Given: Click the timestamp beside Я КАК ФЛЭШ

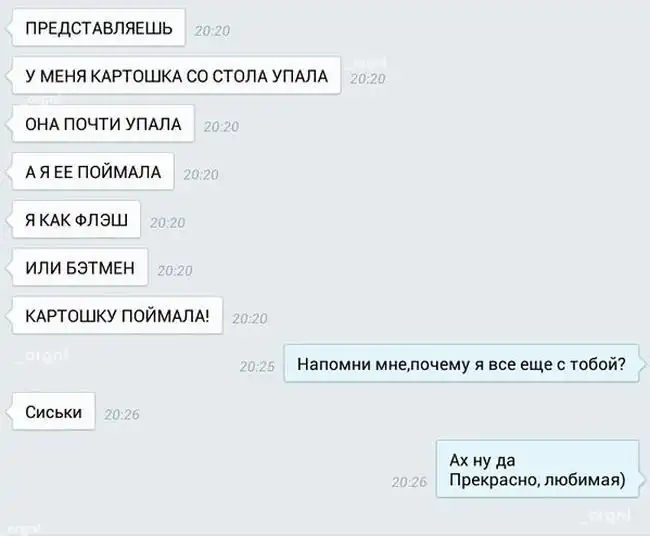Looking at the screenshot, I should pos(167,223).
